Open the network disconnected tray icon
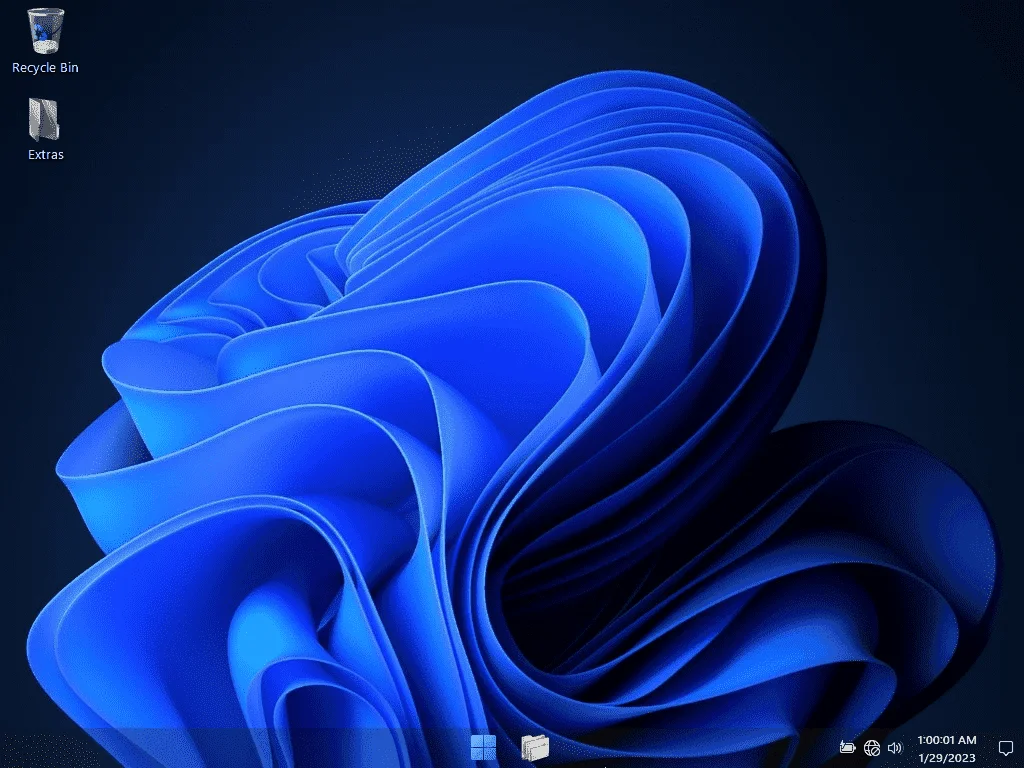This screenshot has width=1024, height=768. coord(871,748)
